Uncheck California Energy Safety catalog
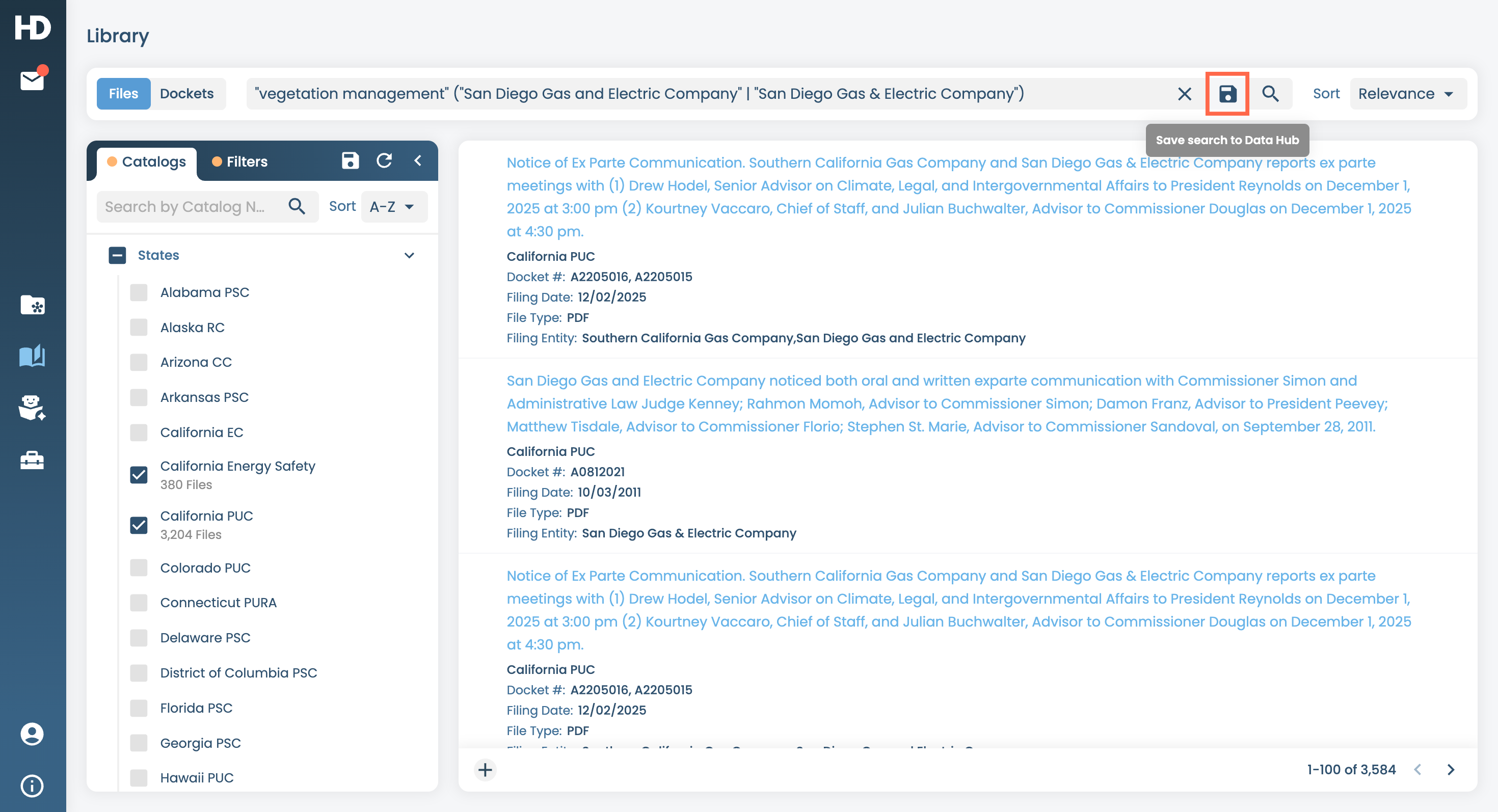1498x812 pixels. 139,474
